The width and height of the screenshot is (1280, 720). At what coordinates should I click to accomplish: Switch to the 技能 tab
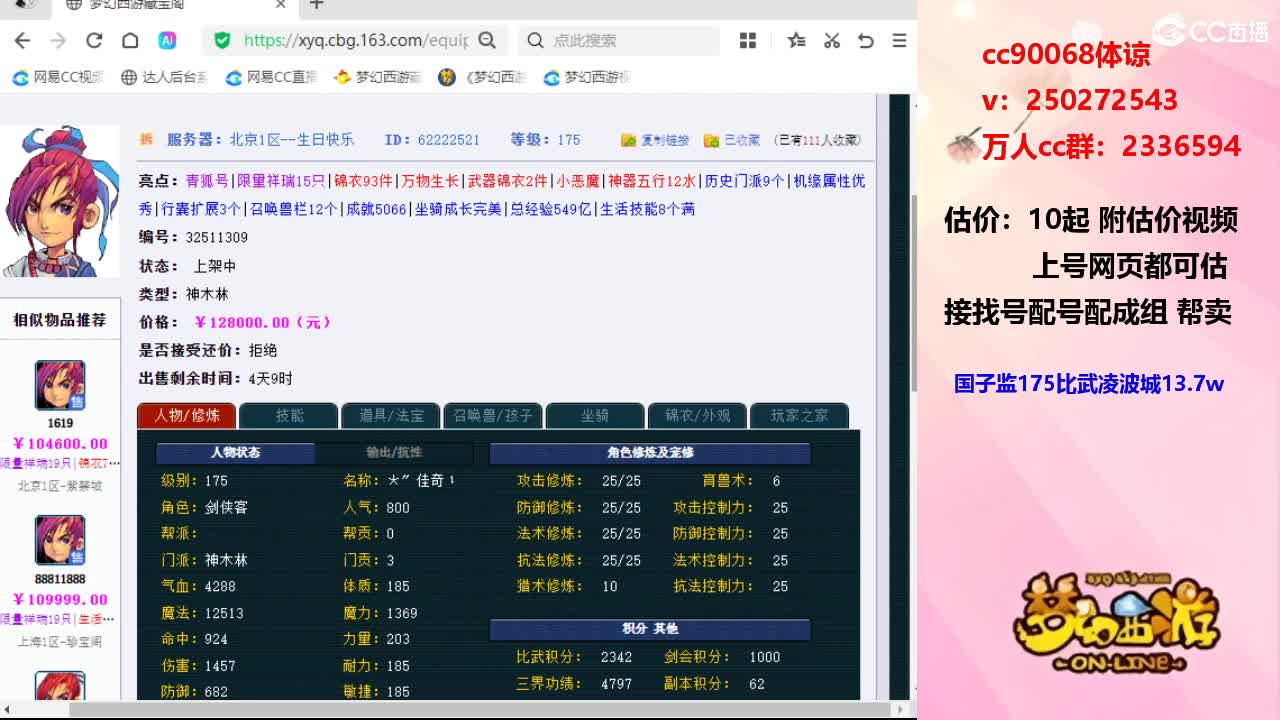click(x=289, y=415)
